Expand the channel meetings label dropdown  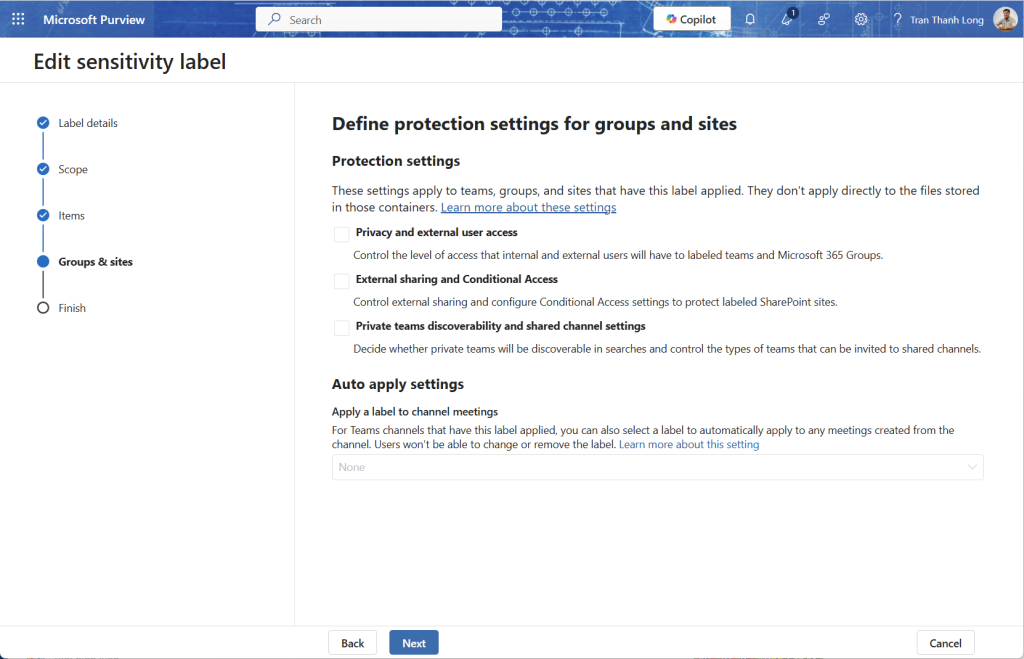click(x=657, y=467)
